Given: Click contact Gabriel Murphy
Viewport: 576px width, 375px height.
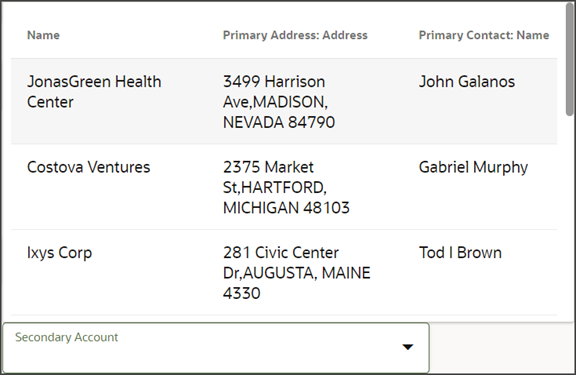Looking at the screenshot, I should [x=473, y=167].
